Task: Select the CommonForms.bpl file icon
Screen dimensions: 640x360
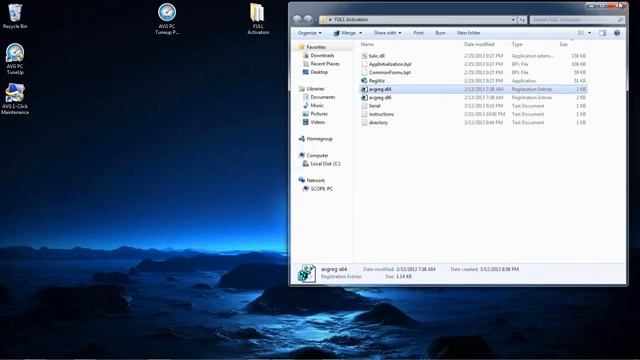Action: click(364, 72)
